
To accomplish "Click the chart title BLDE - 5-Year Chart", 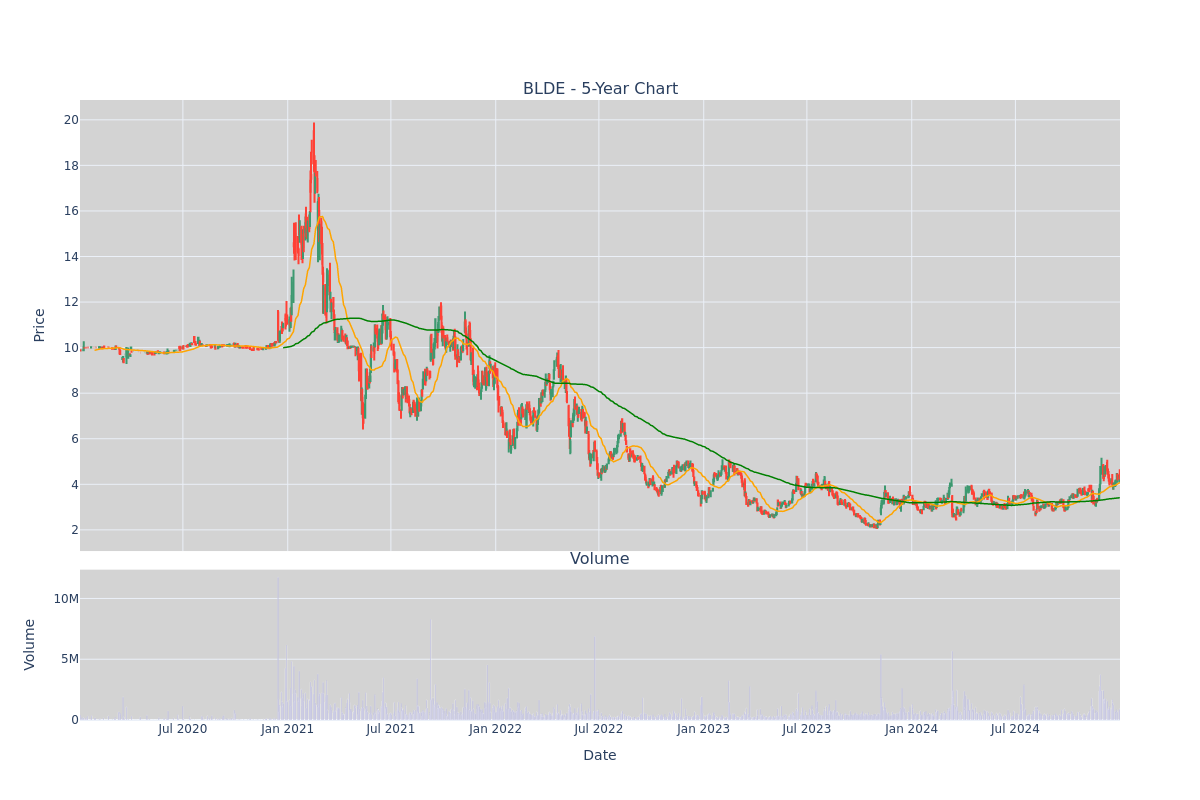I will [x=600, y=89].
